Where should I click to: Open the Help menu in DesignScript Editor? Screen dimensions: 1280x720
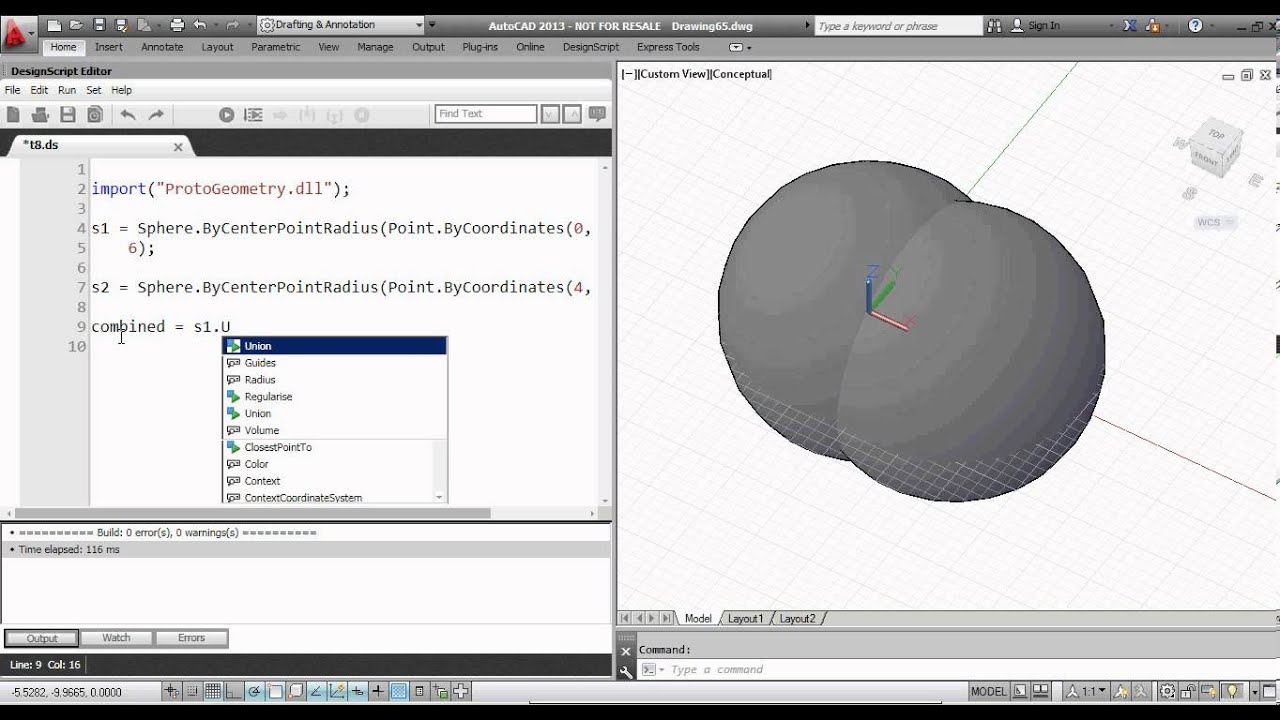click(121, 90)
